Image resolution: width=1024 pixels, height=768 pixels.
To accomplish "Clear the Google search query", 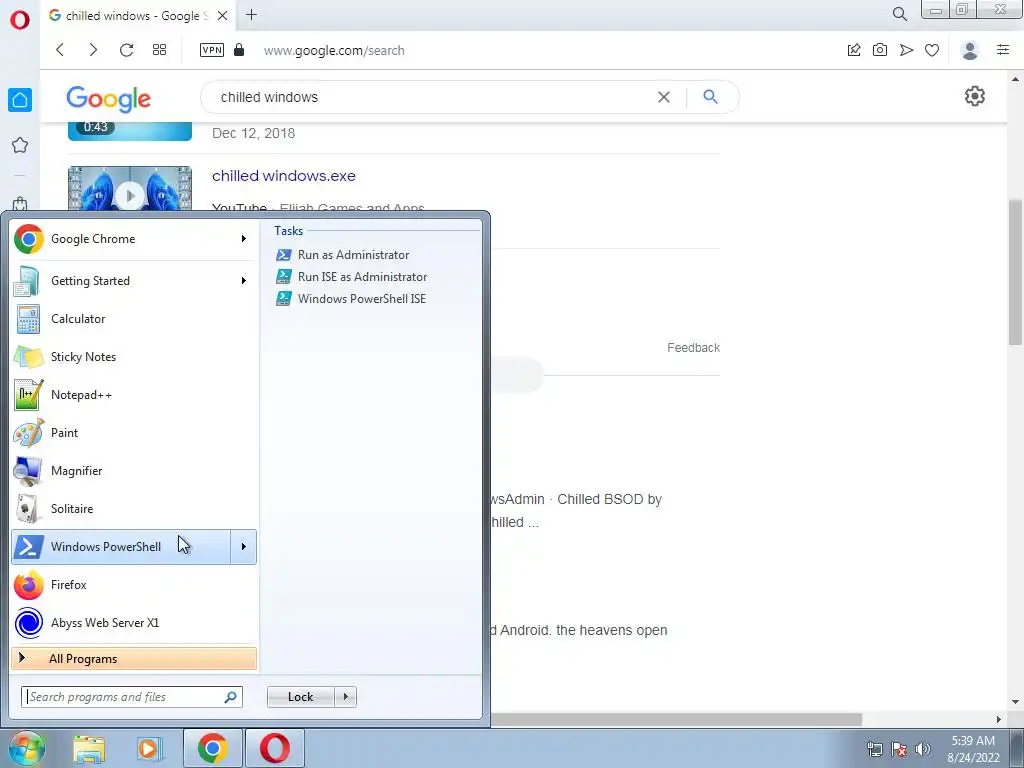I will (664, 97).
